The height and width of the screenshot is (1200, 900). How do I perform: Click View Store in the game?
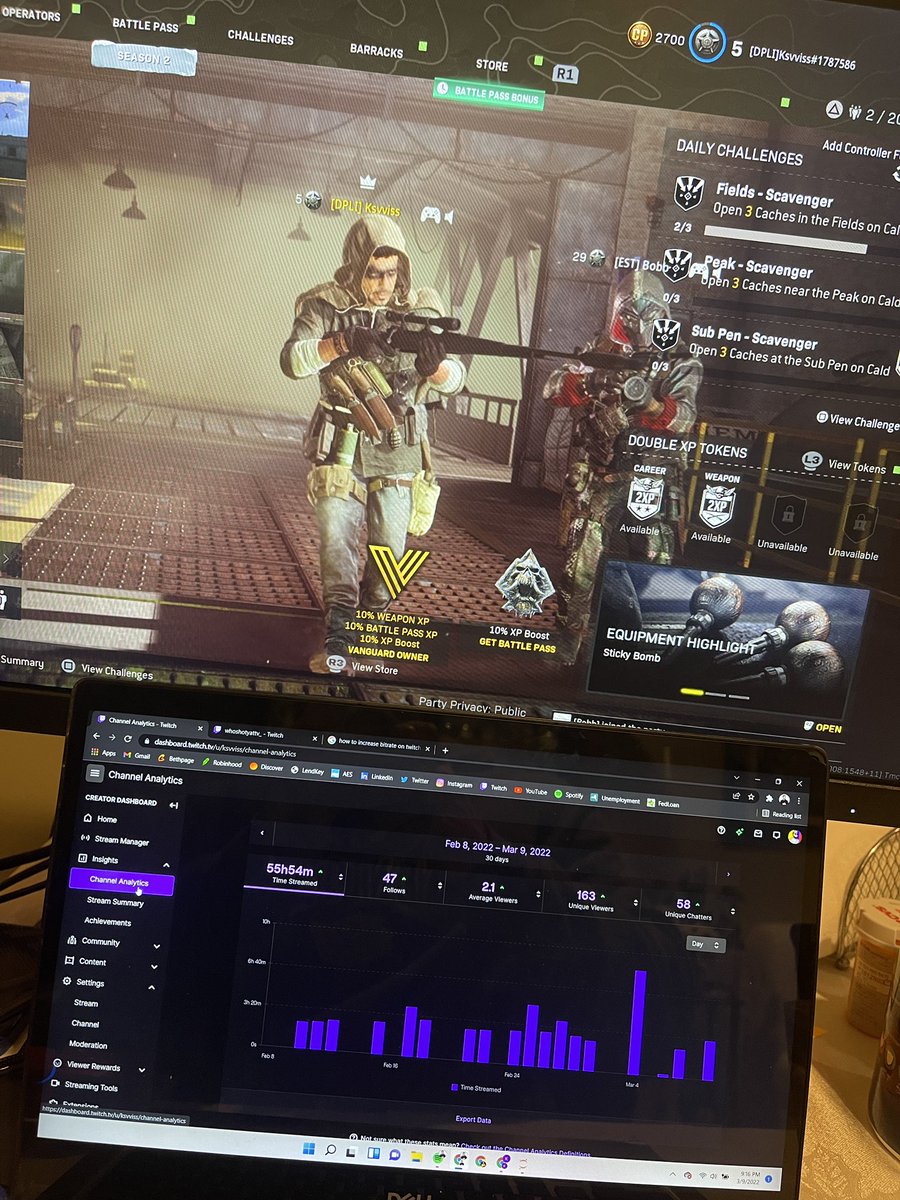pyautogui.click(x=364, y=667)
